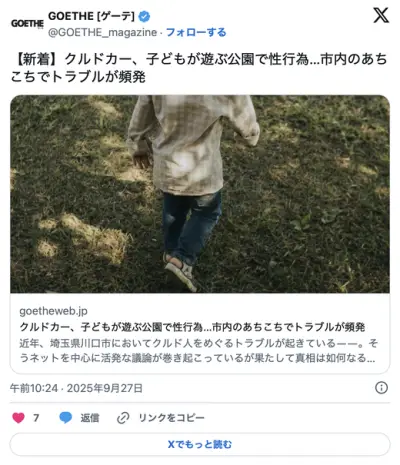Open the GOETHE [ゲーテ] account name
This screenshot has width=400, height=465.
91,16
